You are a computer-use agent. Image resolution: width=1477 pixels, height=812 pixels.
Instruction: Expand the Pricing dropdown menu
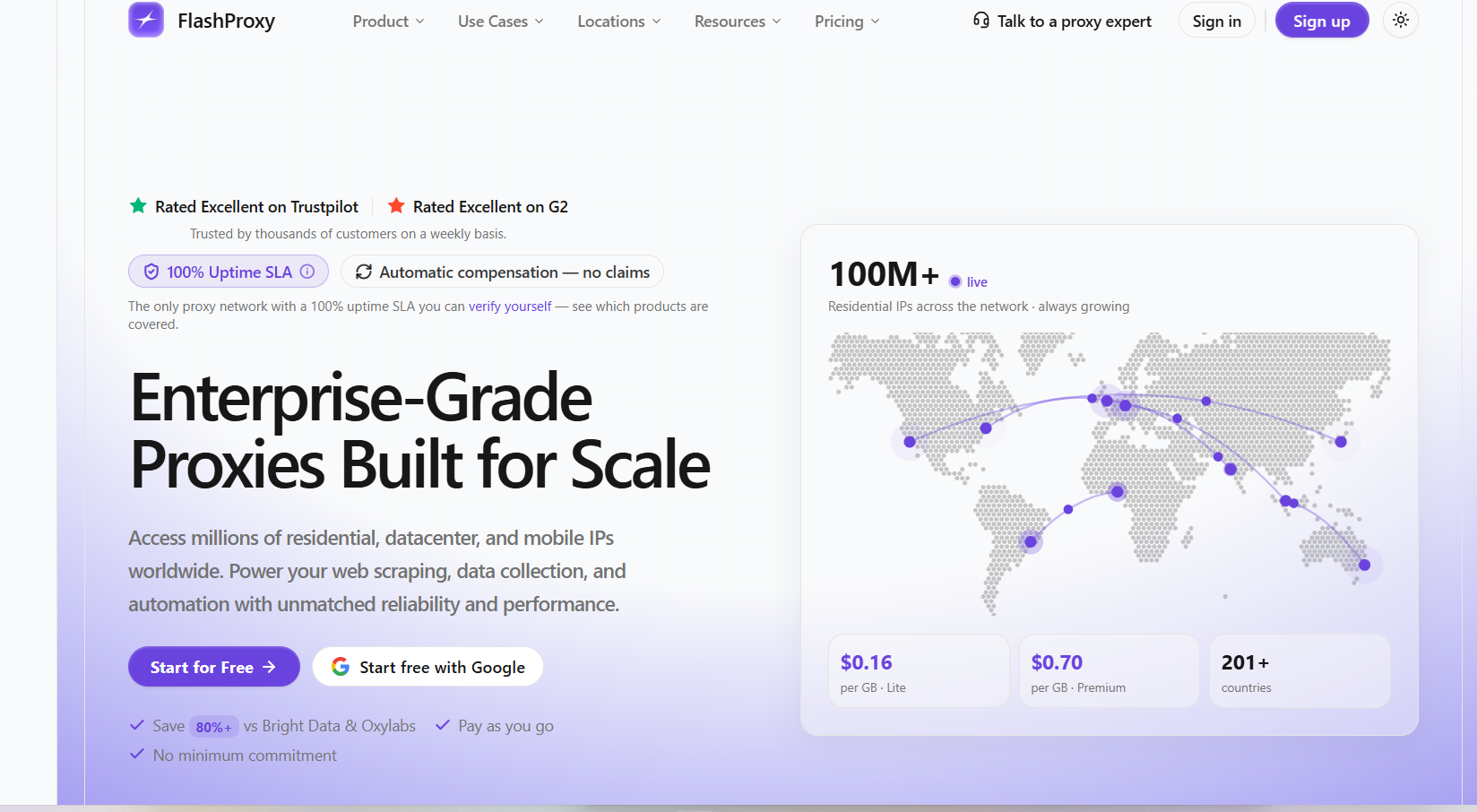[x=847, y=22]
